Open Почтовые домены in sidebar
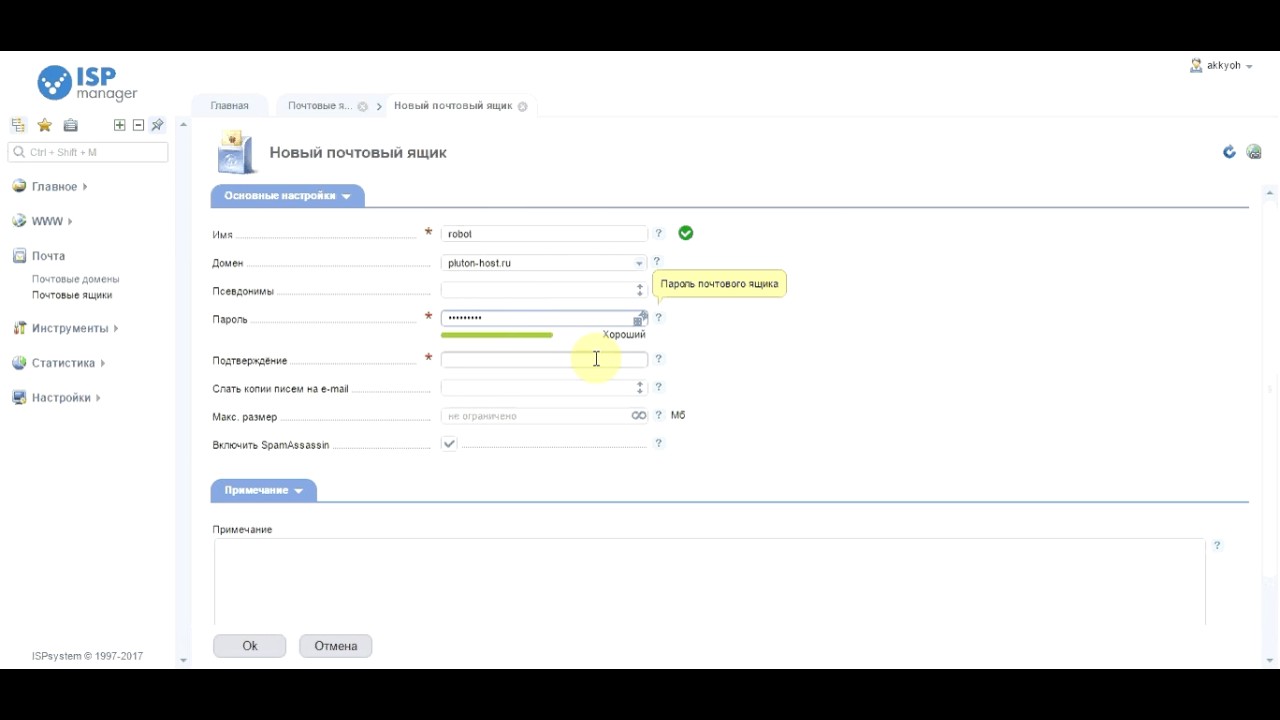This screenshot has height=720, width=1280. pos(75,279)
